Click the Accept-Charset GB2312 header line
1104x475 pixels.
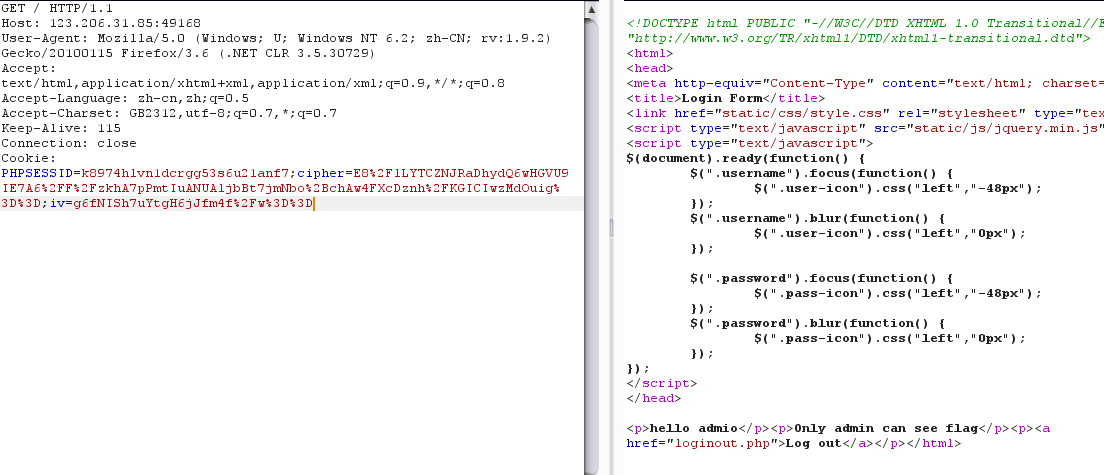coord(169,113)
